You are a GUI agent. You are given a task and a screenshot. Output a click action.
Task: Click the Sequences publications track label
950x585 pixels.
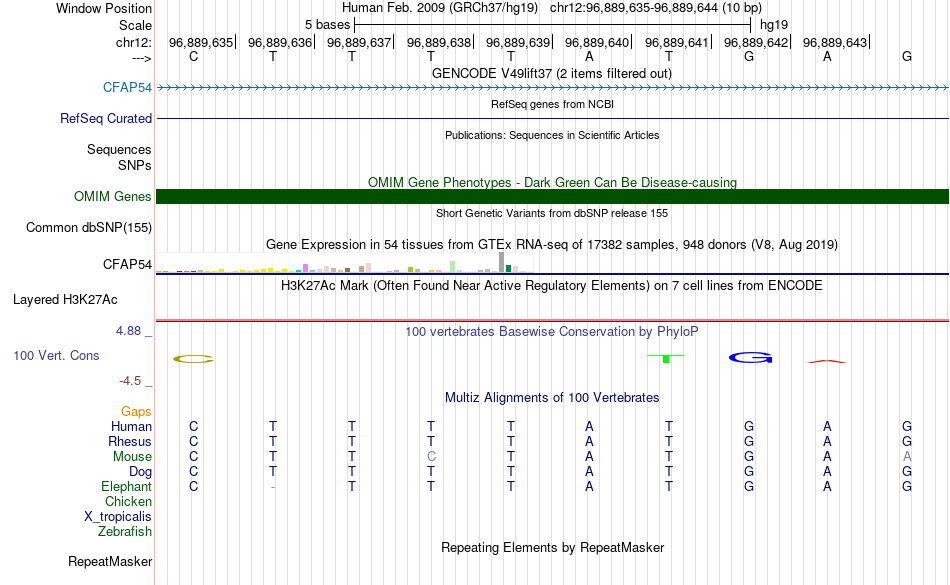(119, 150)
